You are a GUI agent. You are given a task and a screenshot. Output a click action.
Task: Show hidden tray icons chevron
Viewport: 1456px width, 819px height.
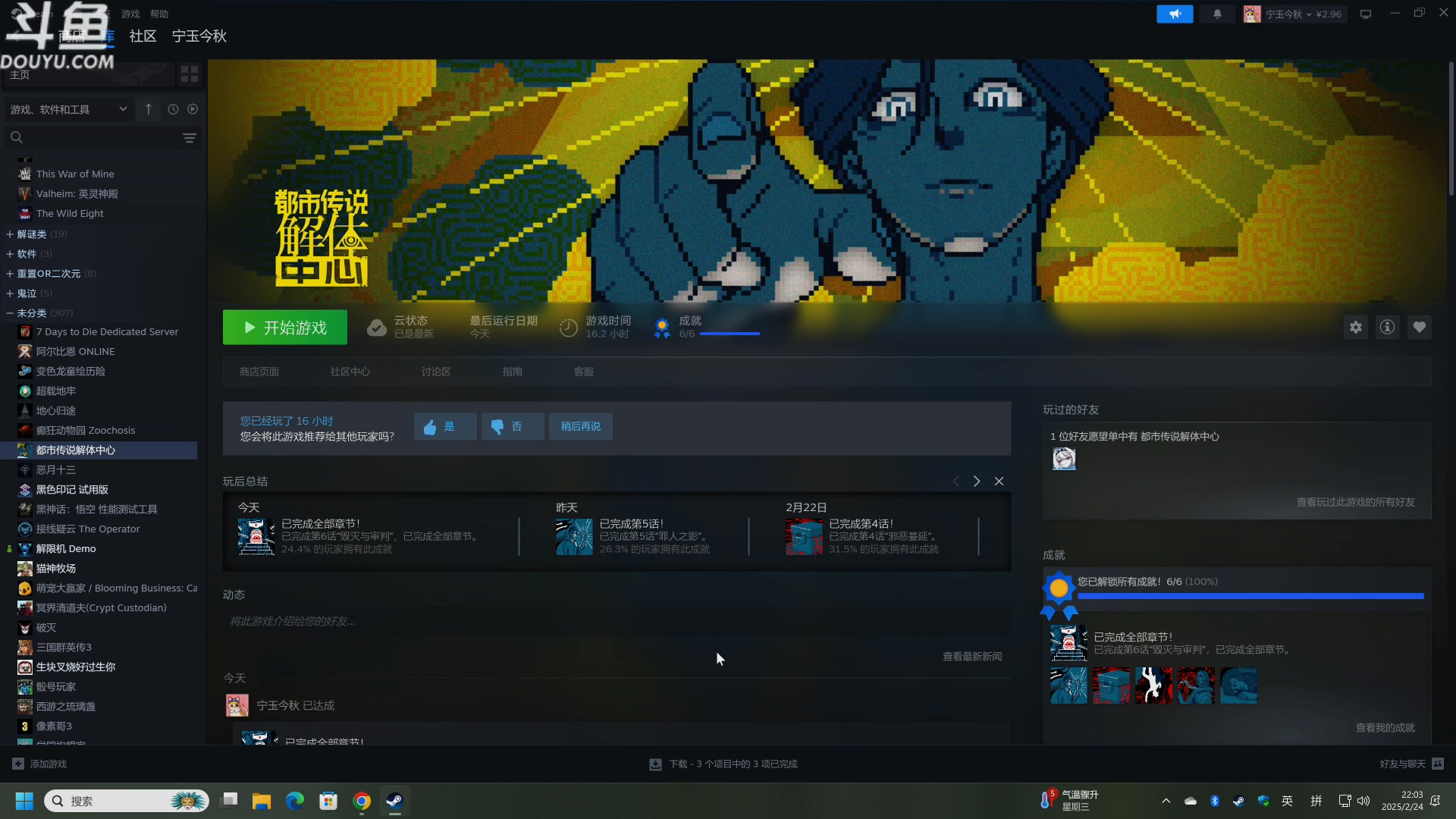(1166, 801)
